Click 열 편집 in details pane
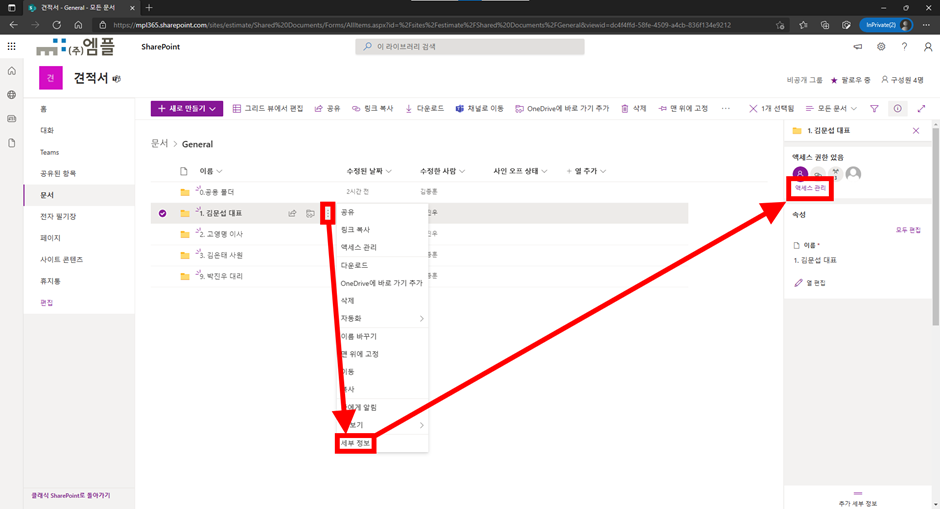This screenshot has width=940, height=509. pos(810,282)
